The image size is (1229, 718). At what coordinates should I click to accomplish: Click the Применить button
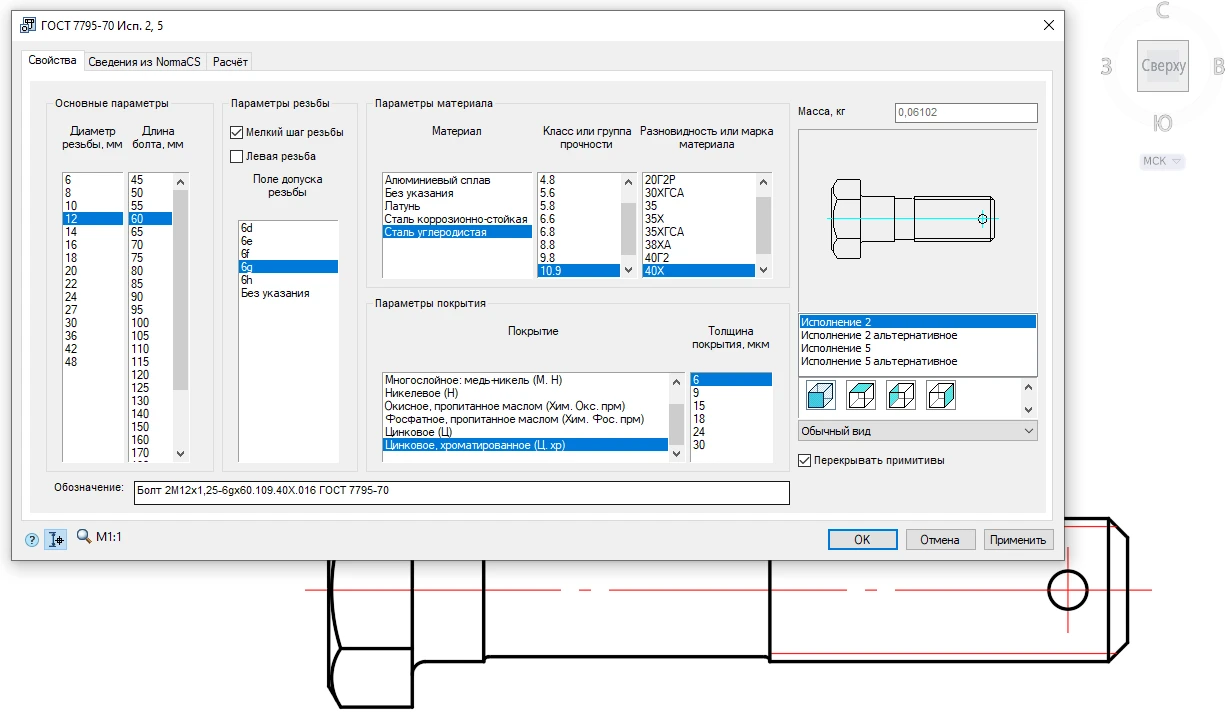[1018, 540]
